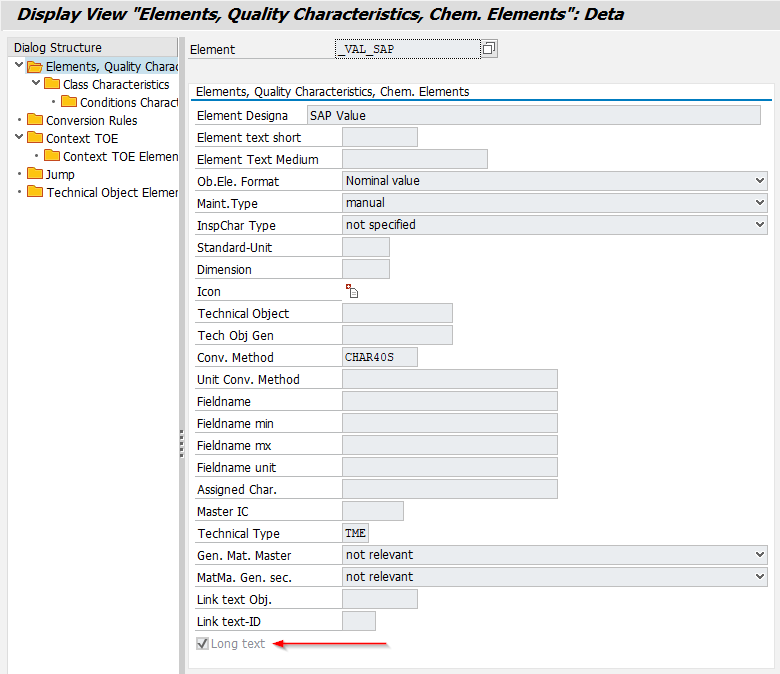This screenshot has height=674, width=780.
Task: Expand InspChar Type dropdown list
Action: point(761,225)
